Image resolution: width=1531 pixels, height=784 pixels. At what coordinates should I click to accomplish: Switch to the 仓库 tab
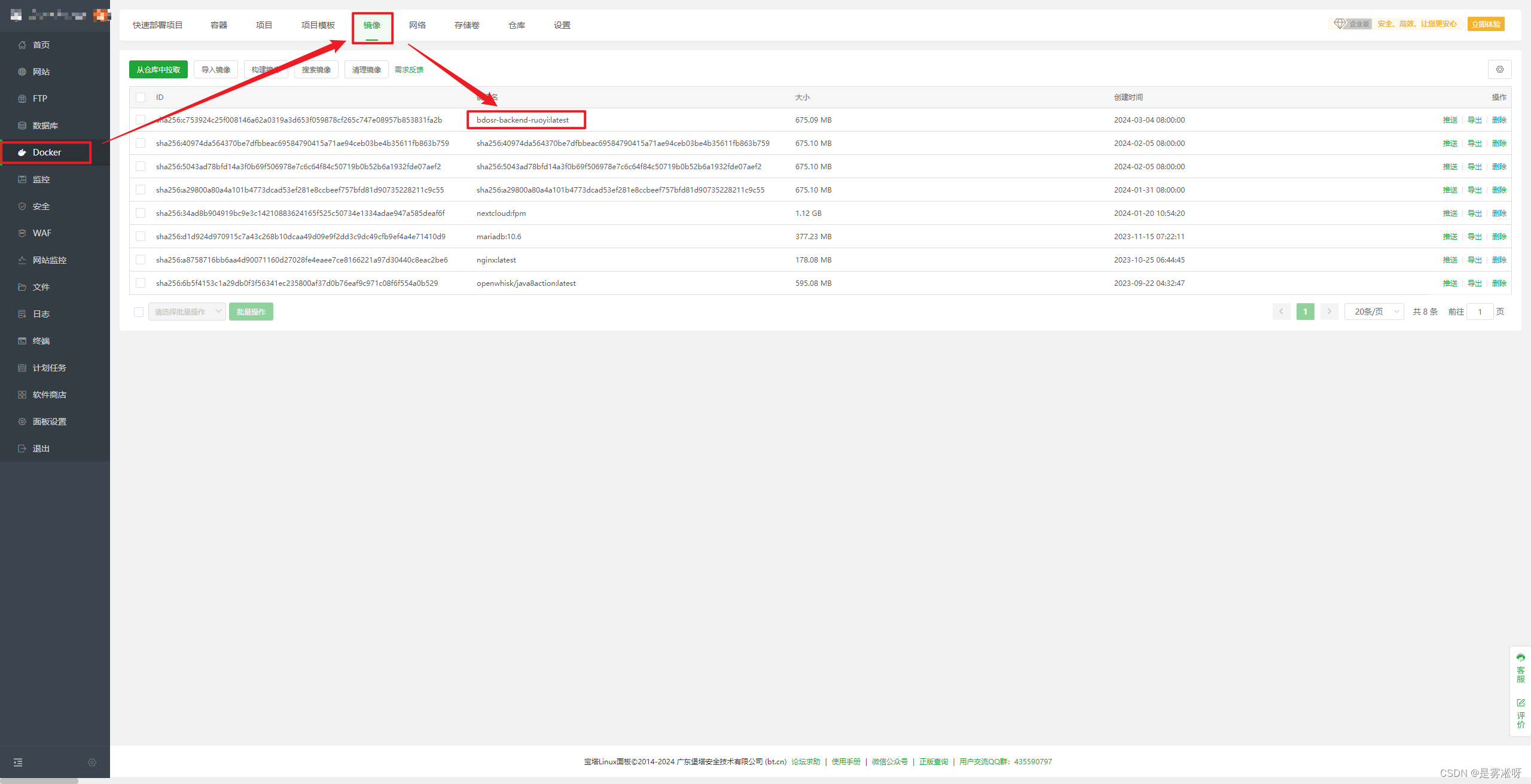(x=517, y=25)
